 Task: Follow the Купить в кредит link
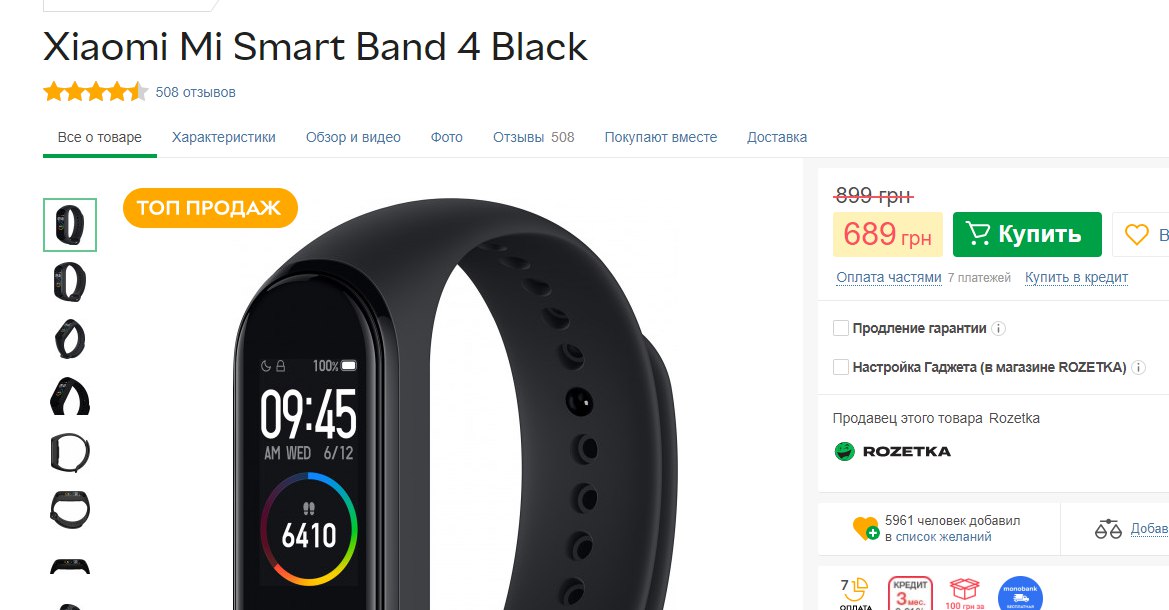pyautogui.click(x=1076, y=277)
